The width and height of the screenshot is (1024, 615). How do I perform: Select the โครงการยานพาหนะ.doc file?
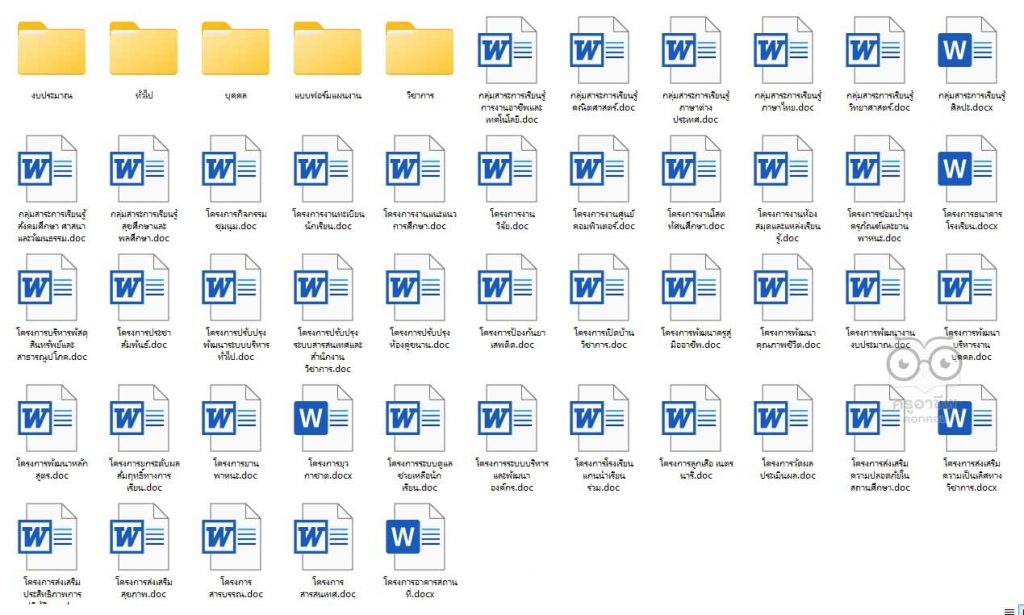click(x=231, y=418)
